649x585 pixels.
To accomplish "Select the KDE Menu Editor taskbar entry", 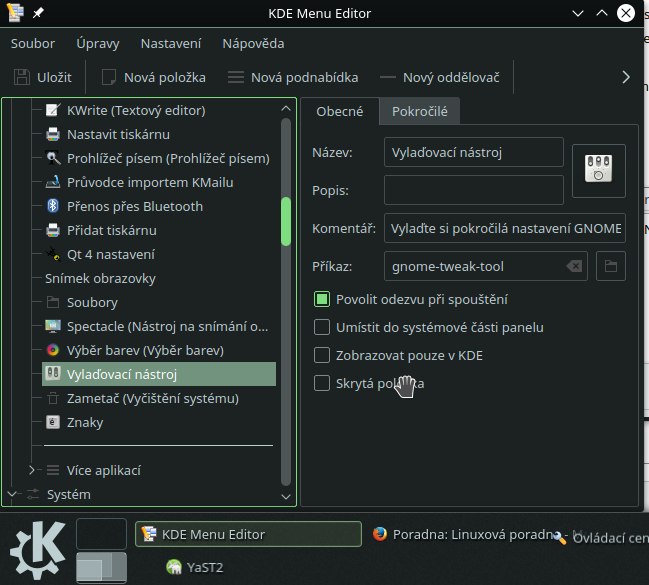I will pos(248,534).
